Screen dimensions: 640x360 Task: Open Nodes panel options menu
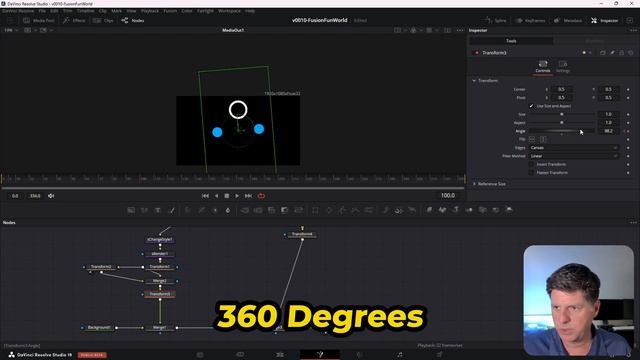(633, 222)
